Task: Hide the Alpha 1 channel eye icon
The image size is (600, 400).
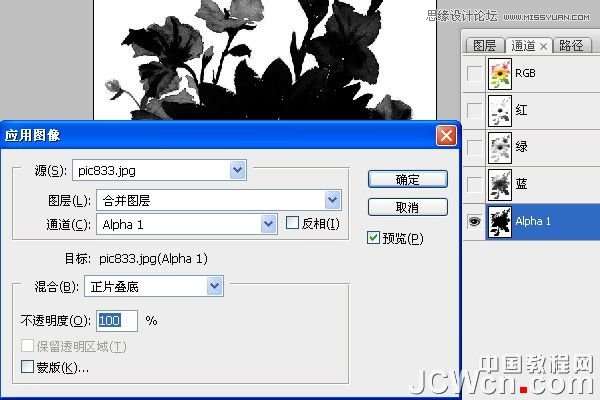Action: pyautogui.click(x=474, y=221)
